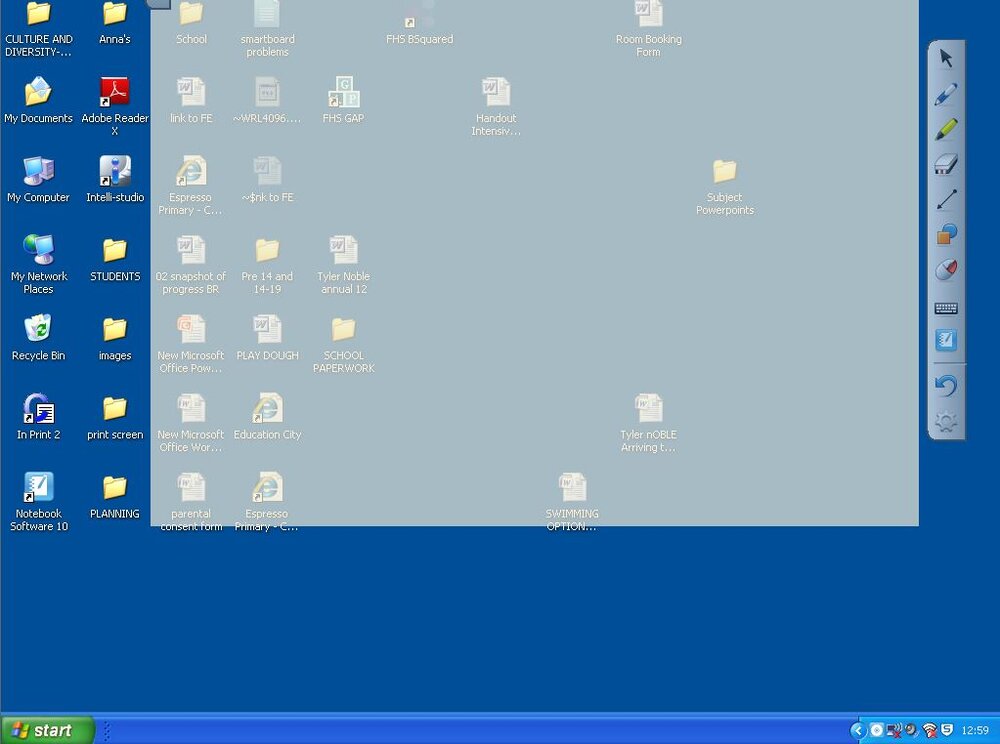This screenshot has height=744, width=1000.
Task: Open the Start menu
Action: pyautogui.click(x=47, y=730)
